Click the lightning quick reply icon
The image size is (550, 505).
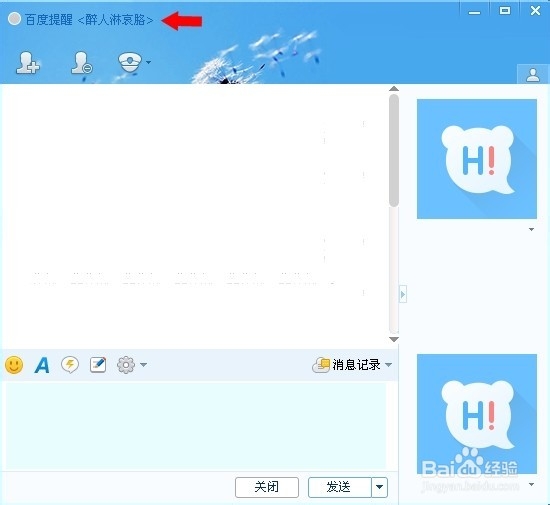[70, 365]
